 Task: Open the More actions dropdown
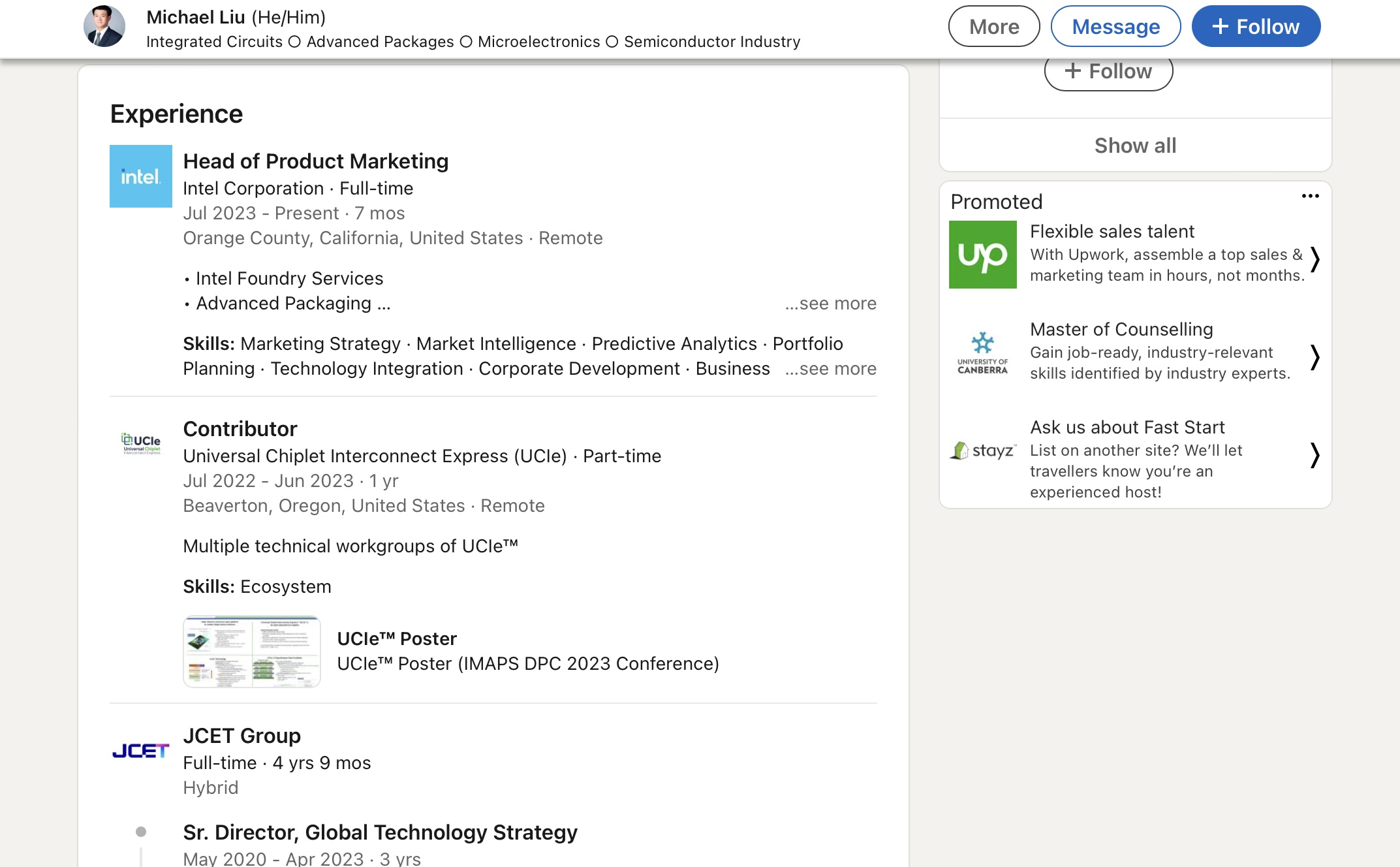click(x=994, y=27)
